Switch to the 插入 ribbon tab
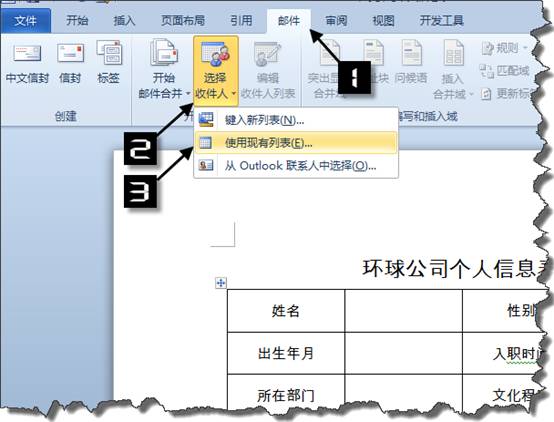 pyautogui.click(x=124, y=20)
